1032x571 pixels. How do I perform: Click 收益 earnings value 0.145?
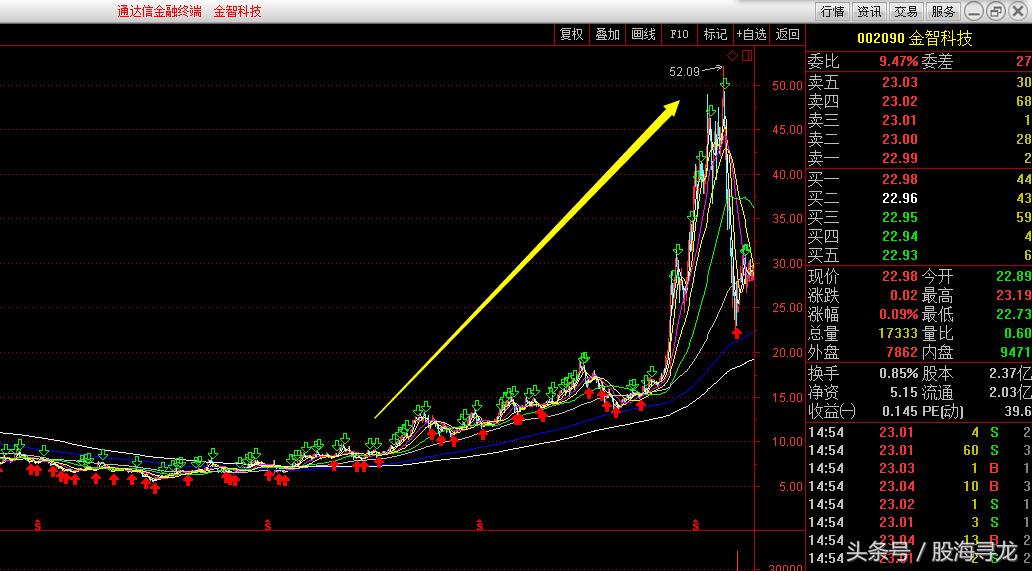coord(900,412)
